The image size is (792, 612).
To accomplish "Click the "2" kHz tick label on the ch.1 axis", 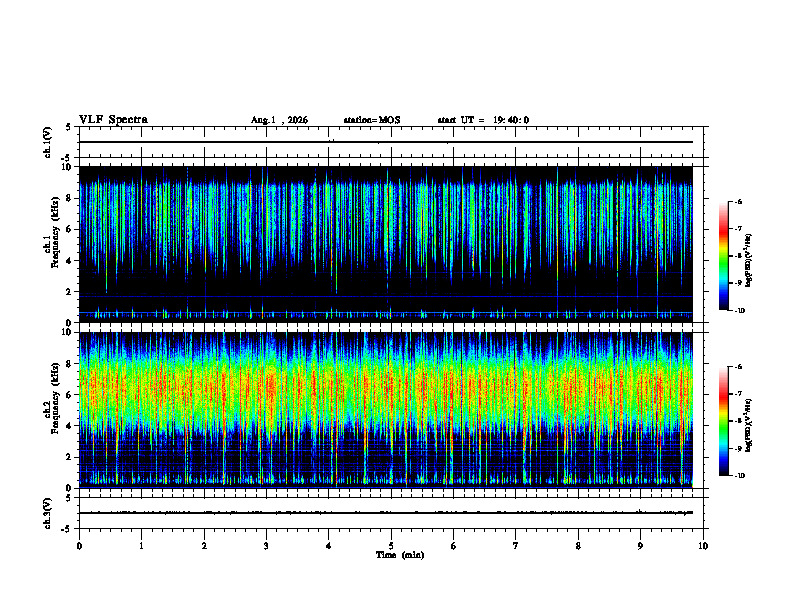I will point(70,292).
